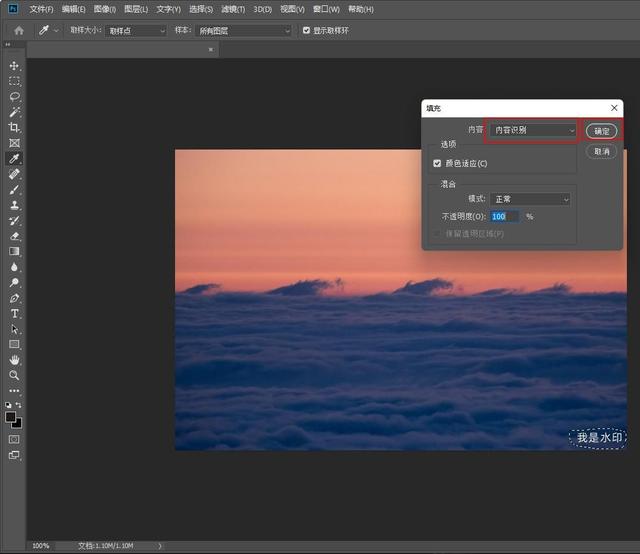Go to Photoshop home screen icon
The height and width of the screenshot is (554, 640).
point(19,31)
